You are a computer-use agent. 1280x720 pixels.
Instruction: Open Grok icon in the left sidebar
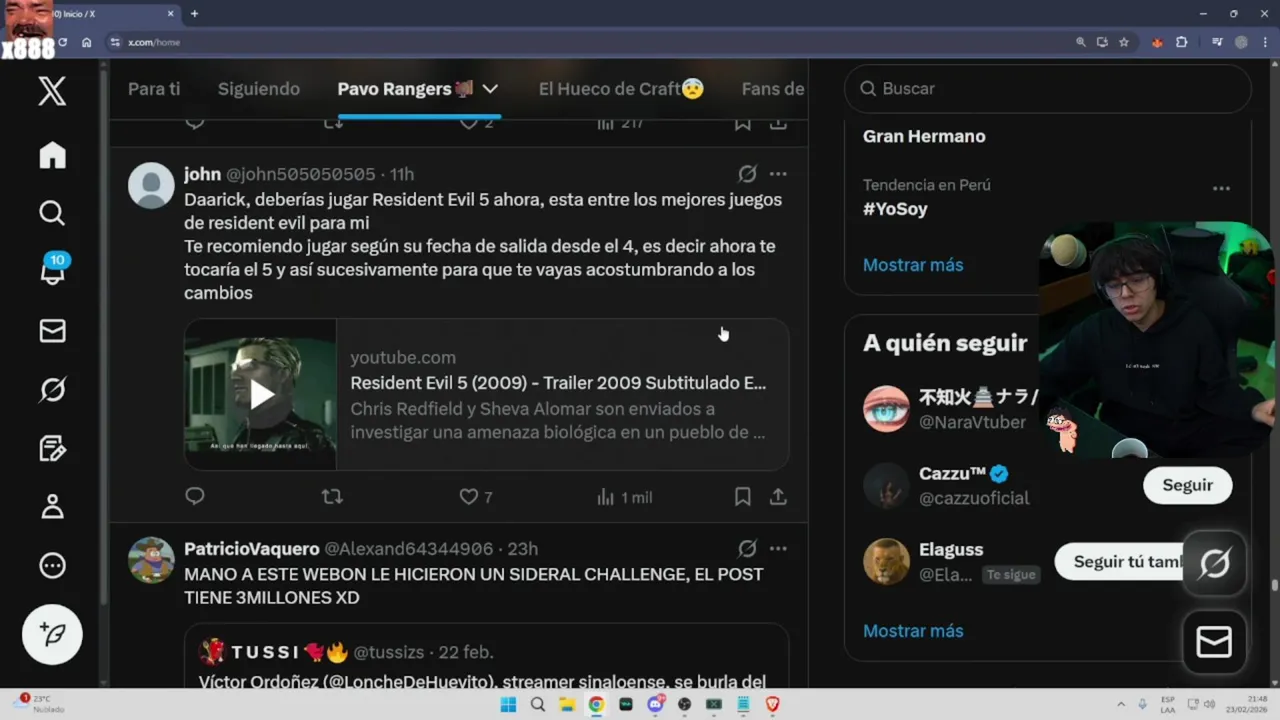[x=52, y=389]
